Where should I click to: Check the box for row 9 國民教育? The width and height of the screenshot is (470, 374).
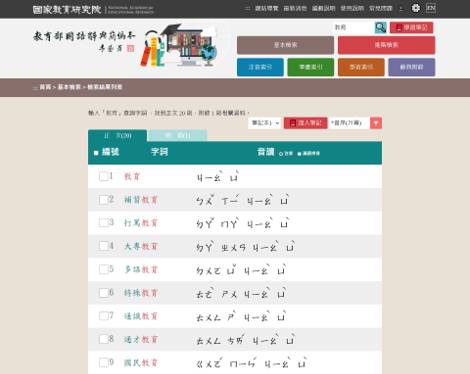104,362
